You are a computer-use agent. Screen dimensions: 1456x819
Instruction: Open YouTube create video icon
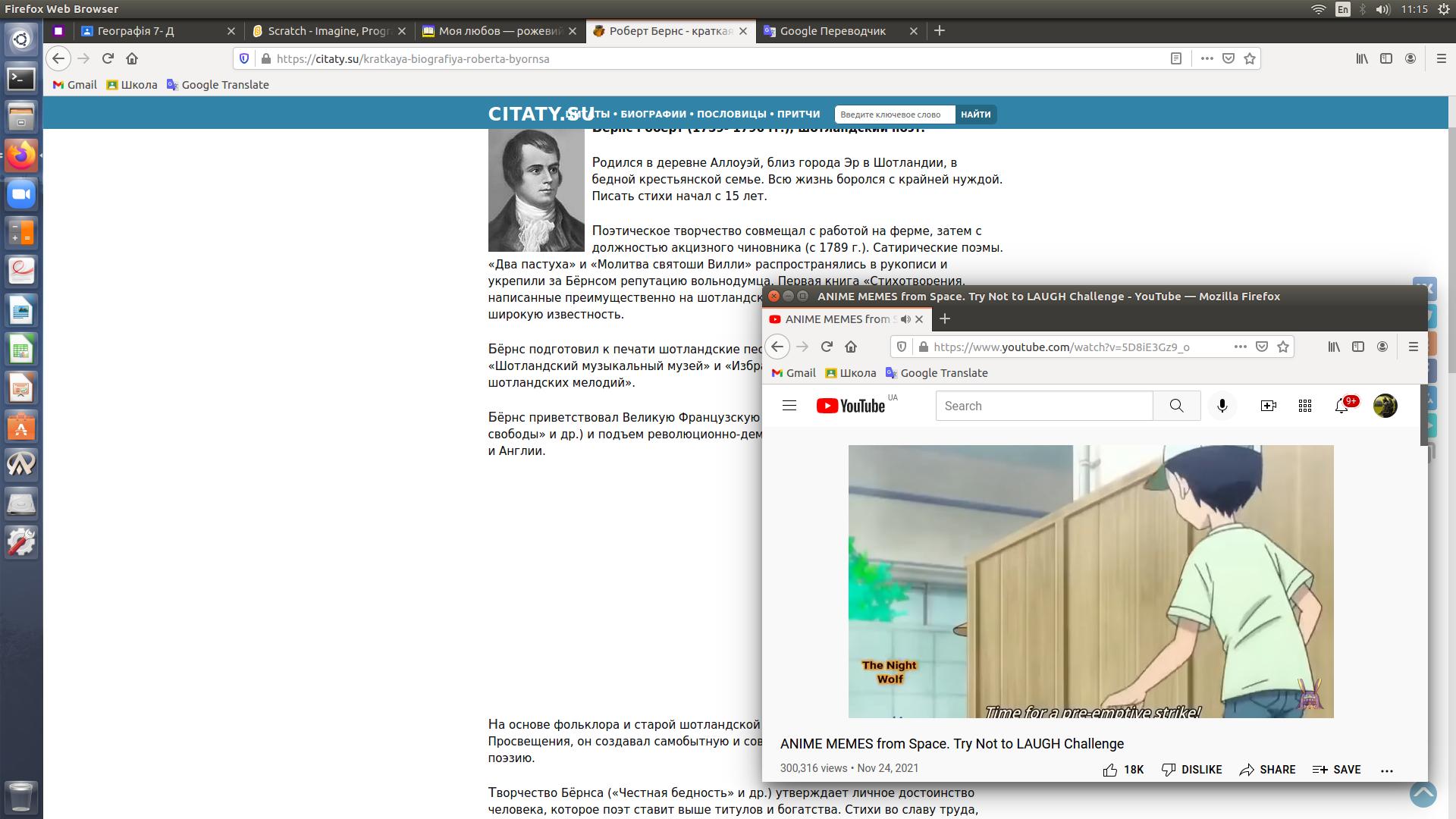(1268, 406)
